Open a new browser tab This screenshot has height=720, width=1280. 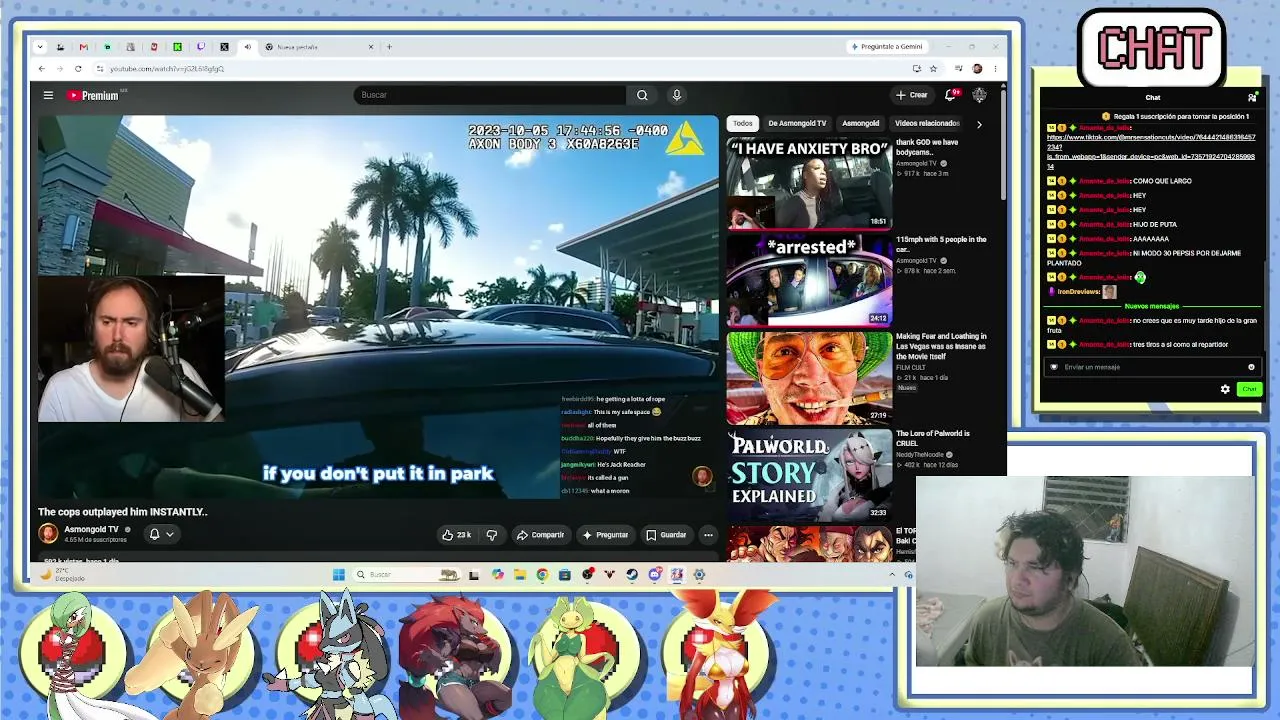390,47
